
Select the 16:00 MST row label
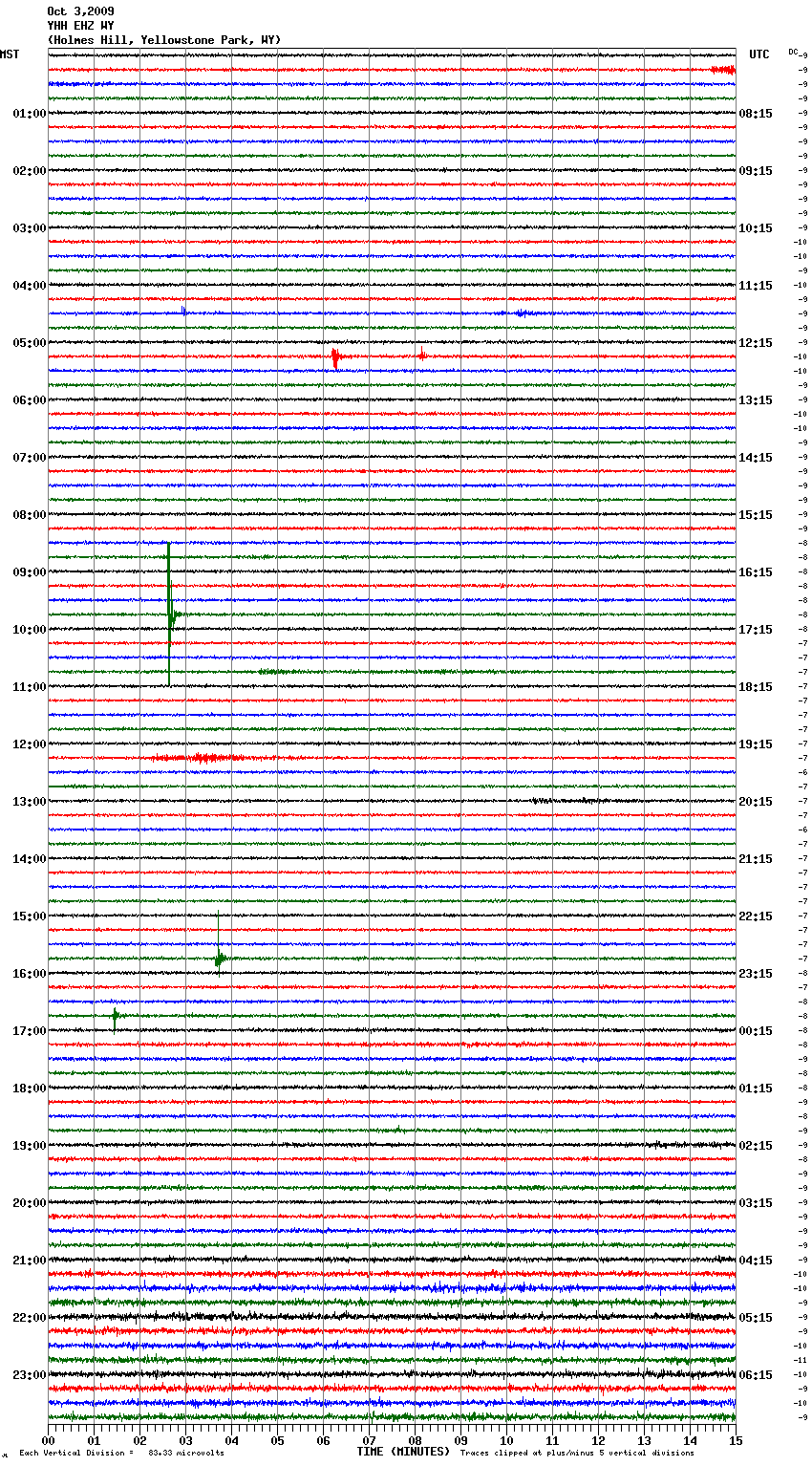click(30, 974)
